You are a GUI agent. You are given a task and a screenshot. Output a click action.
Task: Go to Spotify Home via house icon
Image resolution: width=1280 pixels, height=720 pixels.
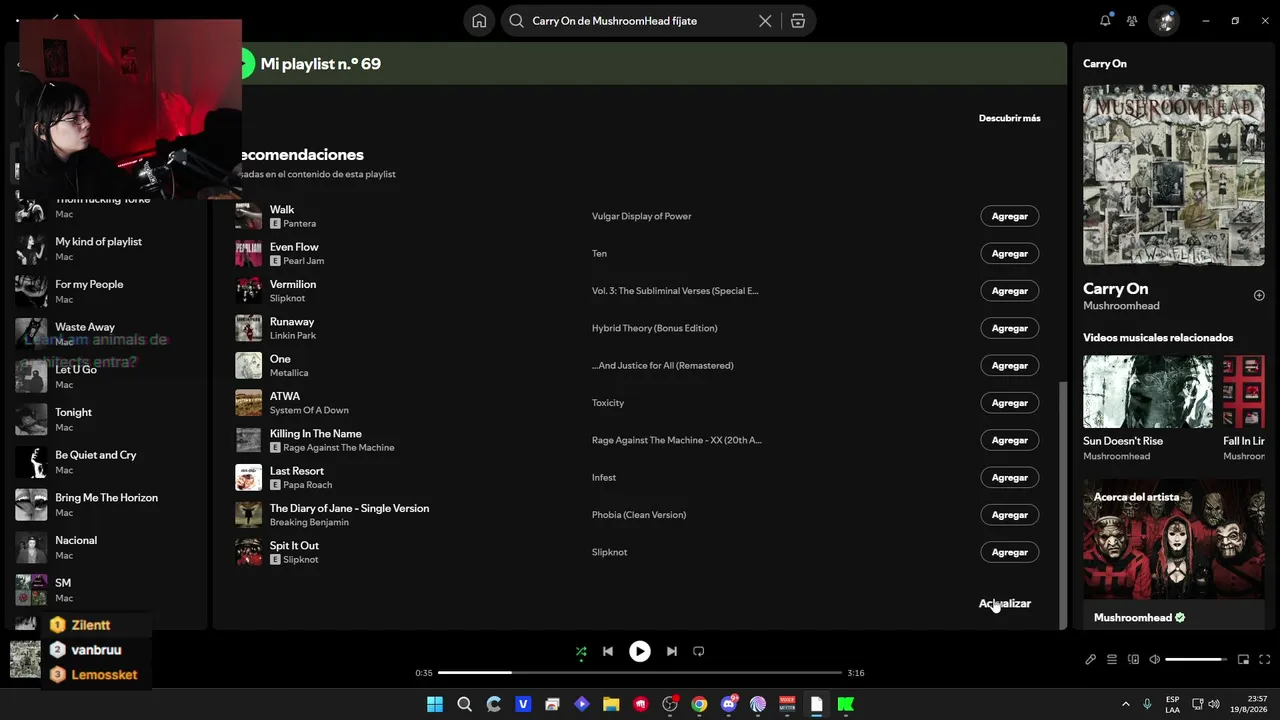479,21
